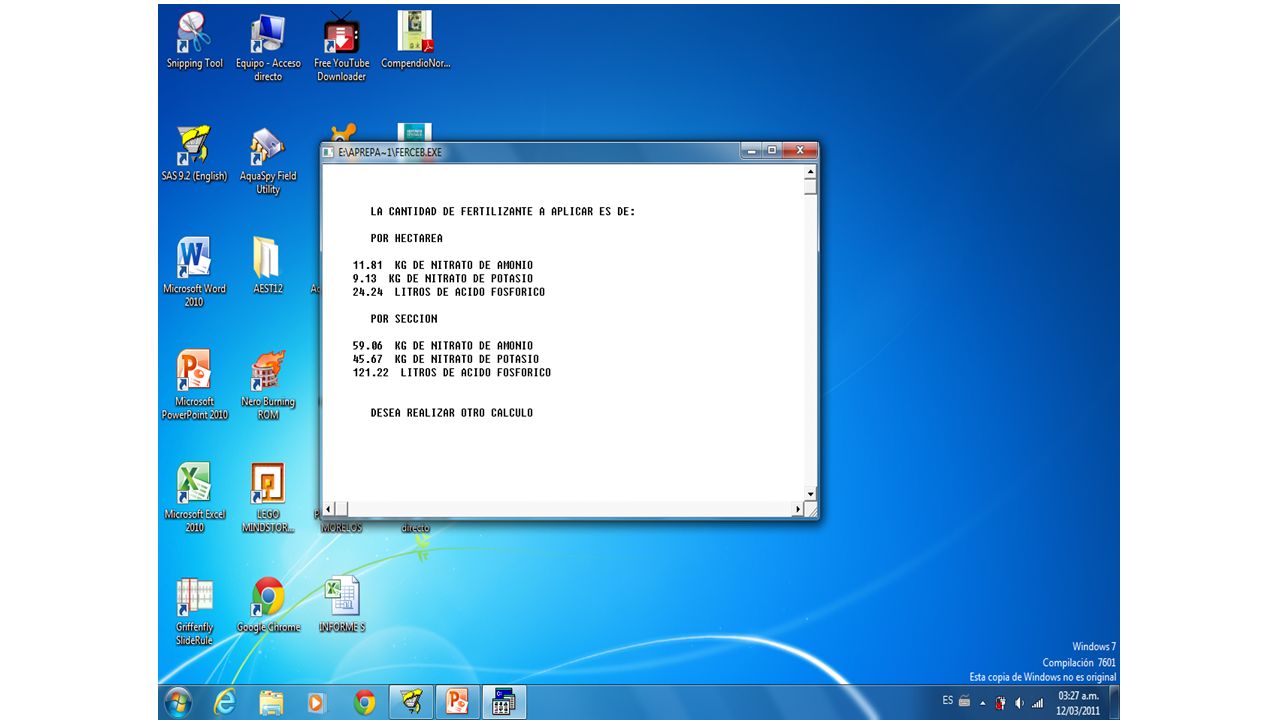Minimize the FERCEB.EXE console window
Screen dimensions: 1280x720
(x=751, y=150)
